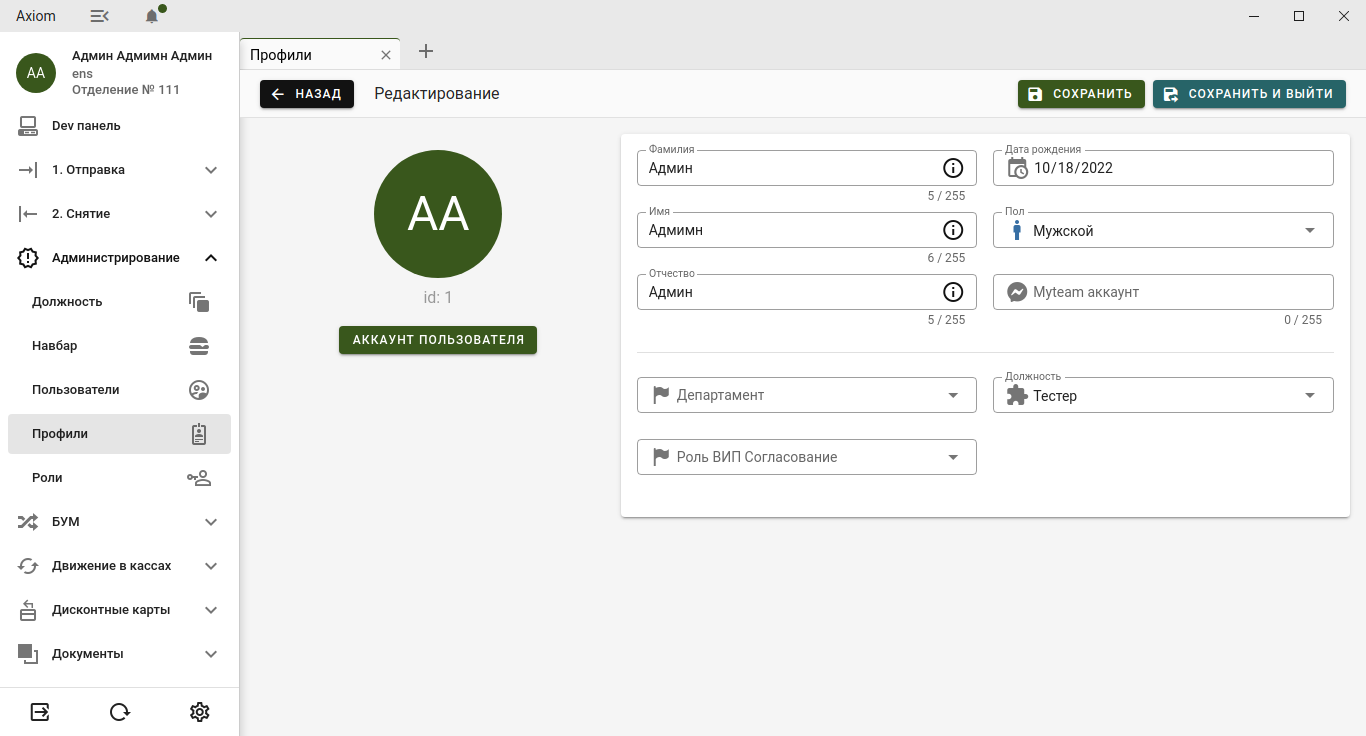Click Документы icon in sidebar
Viewport: 1366px width, 736px height.
pos(28,654)
